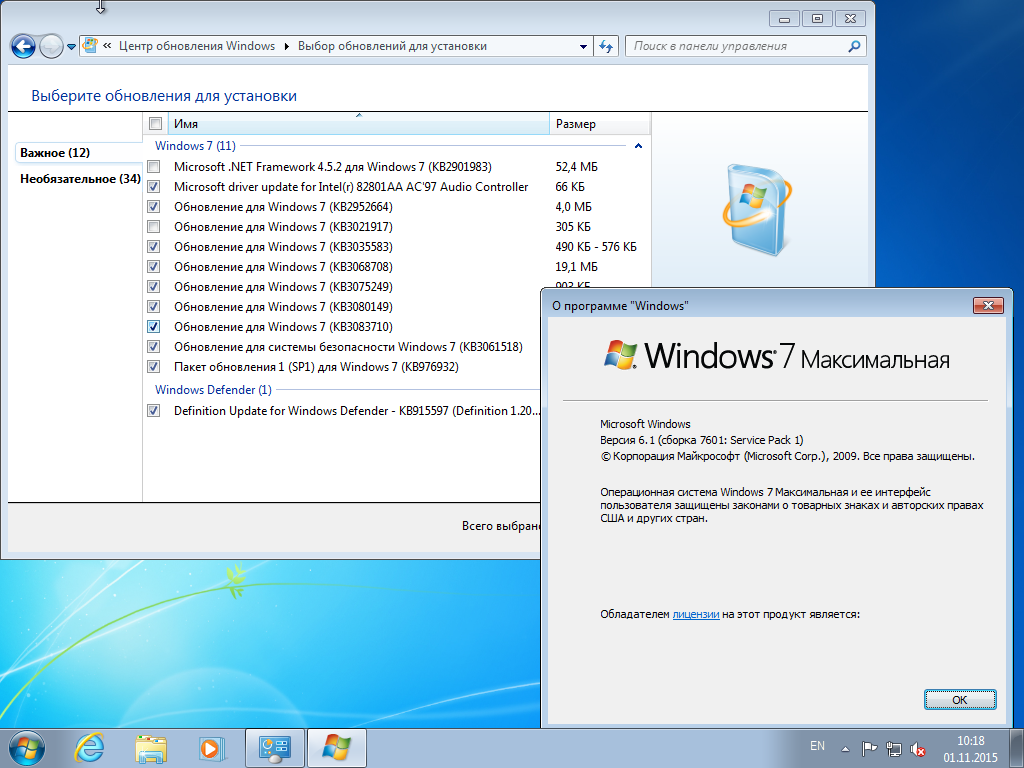Select the Windows Defender (1) group header
This screenshot has width=1024, height=768.
(x=213, y=390)
